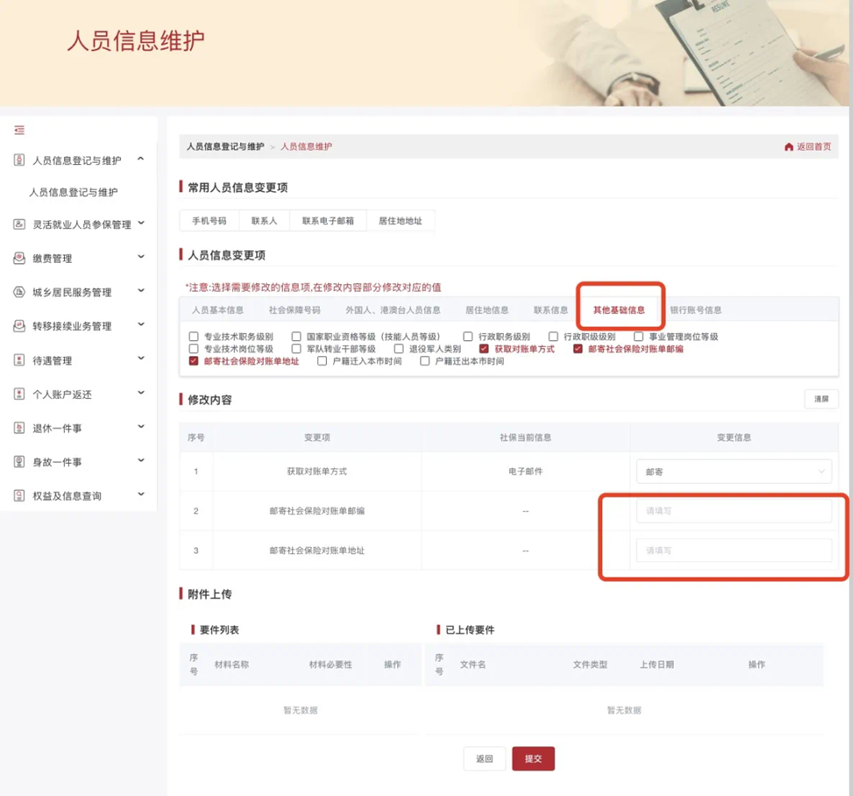Click the 退休一件事 sidebar icon

pyautogui.click(x=19, y=428)
